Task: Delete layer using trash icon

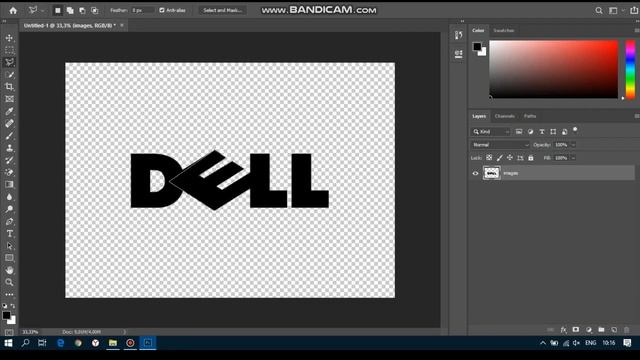Action: [627, 330]
